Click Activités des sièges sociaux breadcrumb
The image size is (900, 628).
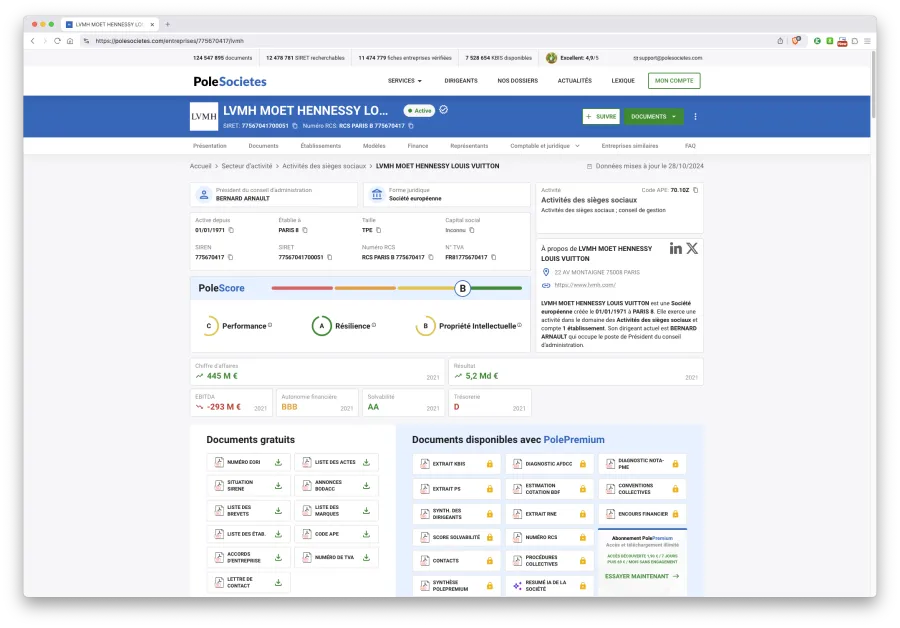tap(324, 166)
